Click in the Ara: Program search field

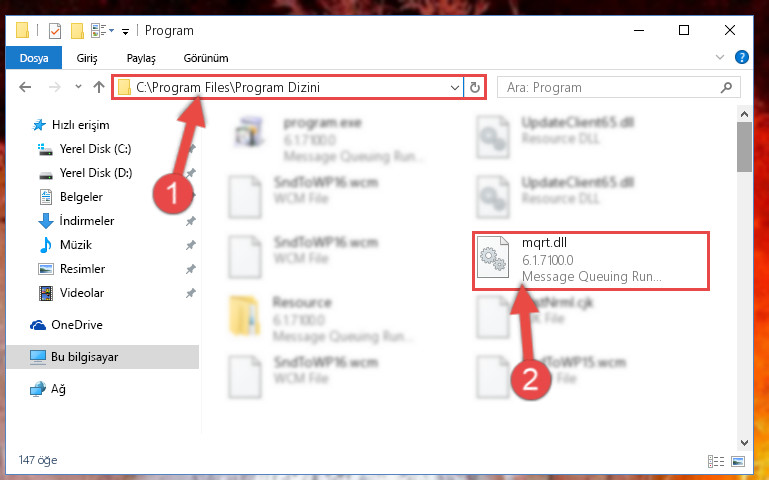(x=608, y=87)
